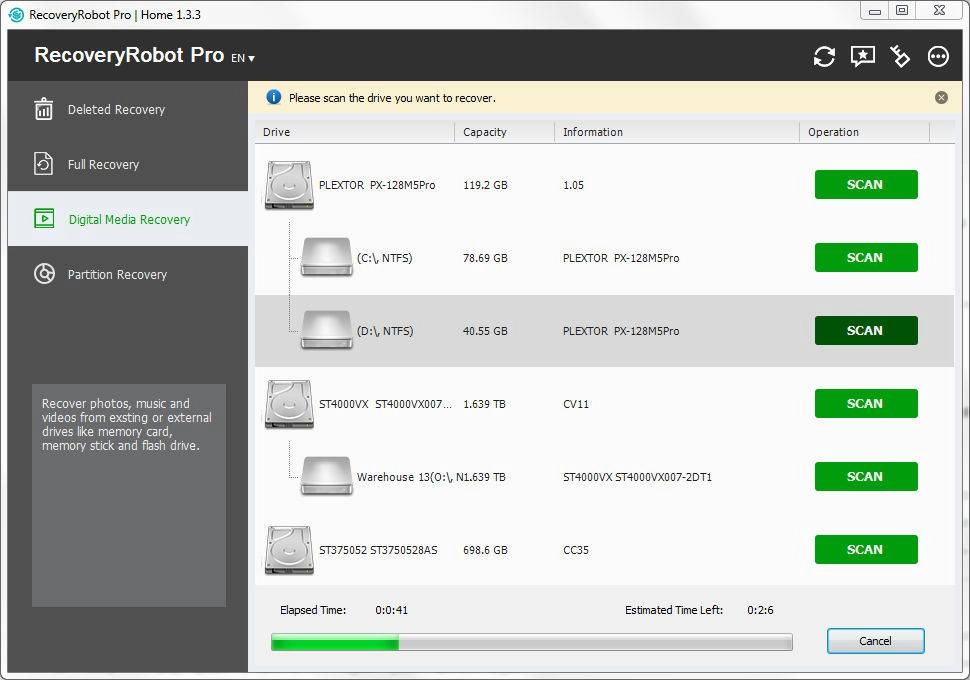This screenshot has width=970, height=680.
Task: Click the RecoveryRobot logo icon in title bar
Action: coord(17,14)
